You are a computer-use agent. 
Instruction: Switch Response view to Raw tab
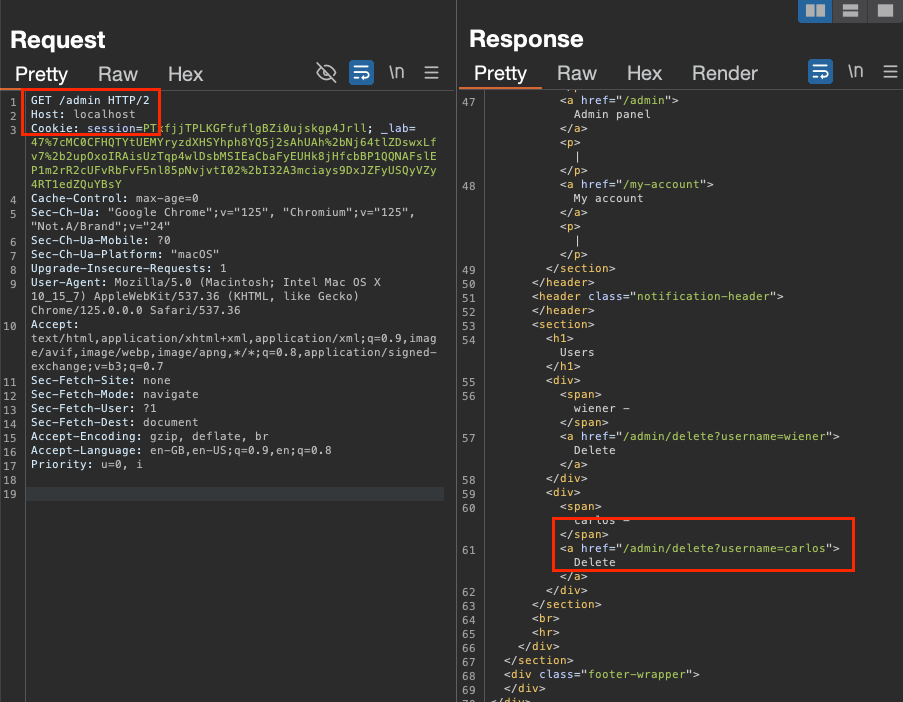(576, 74)
